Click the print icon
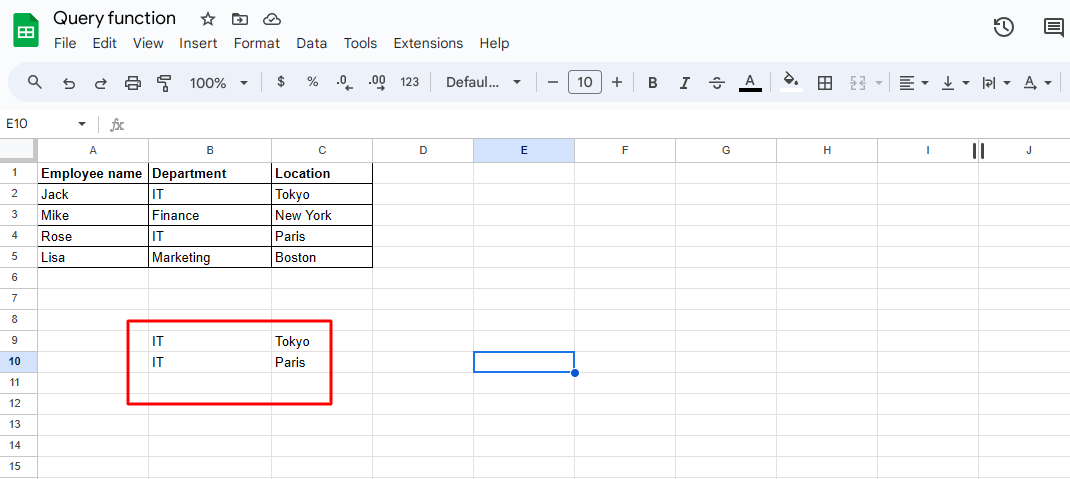Viewport: 1070px width, 479px height. tap(133, 83)
